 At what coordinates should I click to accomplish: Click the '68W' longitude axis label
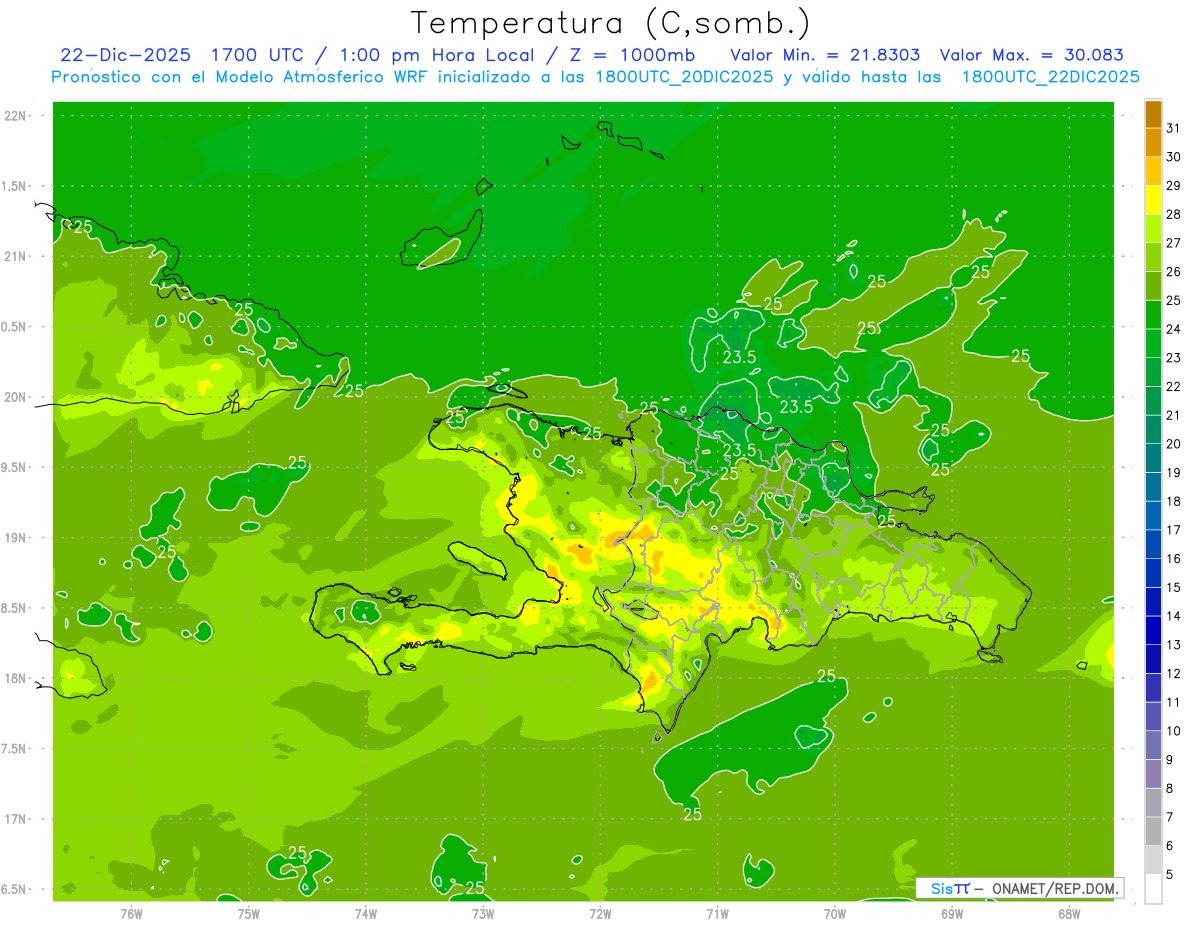point(1069,913)
